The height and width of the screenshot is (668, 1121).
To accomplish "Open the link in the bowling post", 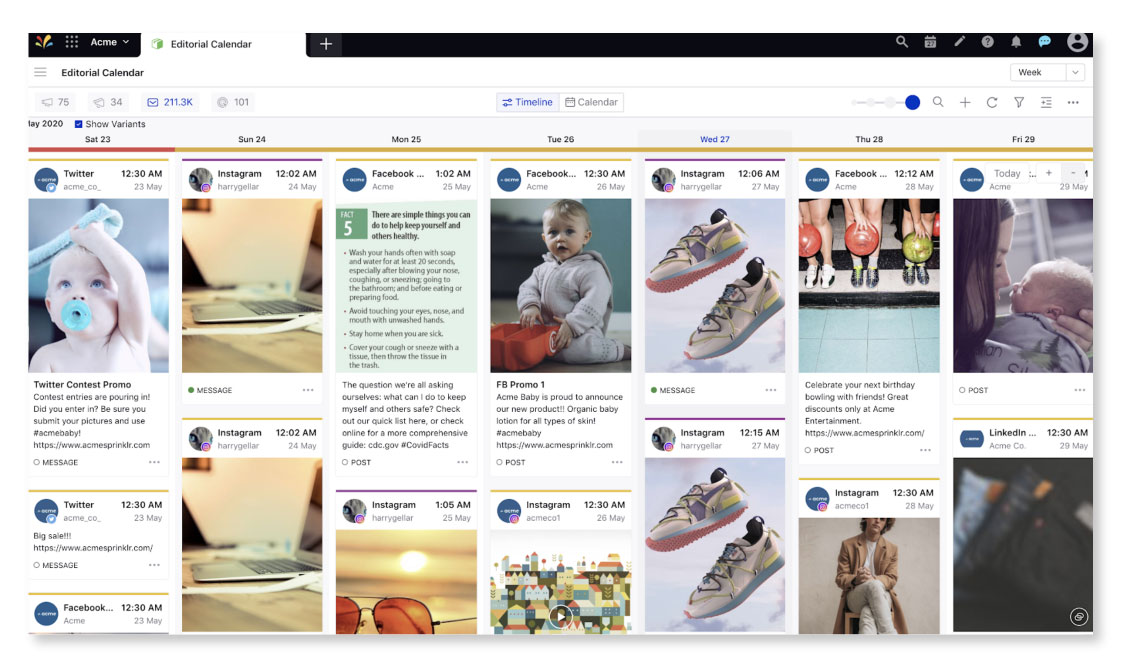I will click(864, 433).
